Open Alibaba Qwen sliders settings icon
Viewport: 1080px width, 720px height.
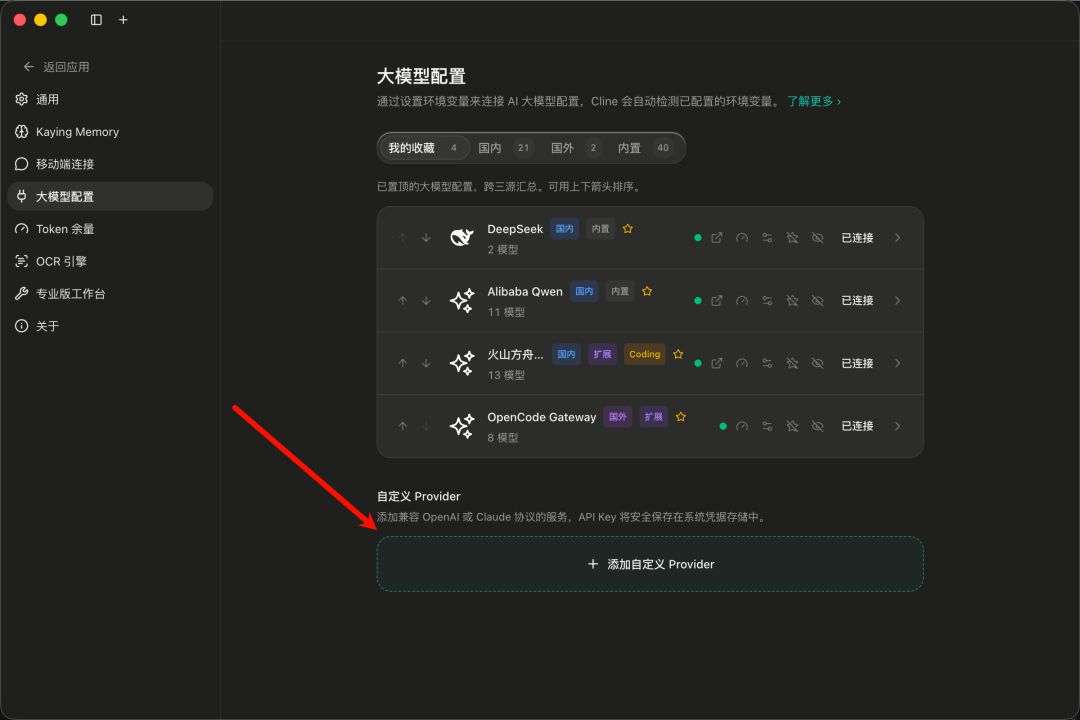coord(767,300)
